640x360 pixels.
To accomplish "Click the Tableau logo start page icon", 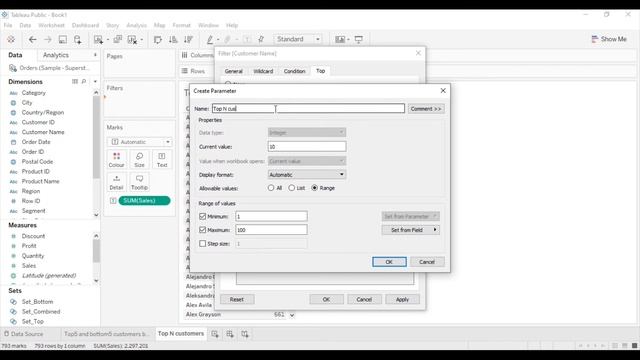I will pos(11,39).
